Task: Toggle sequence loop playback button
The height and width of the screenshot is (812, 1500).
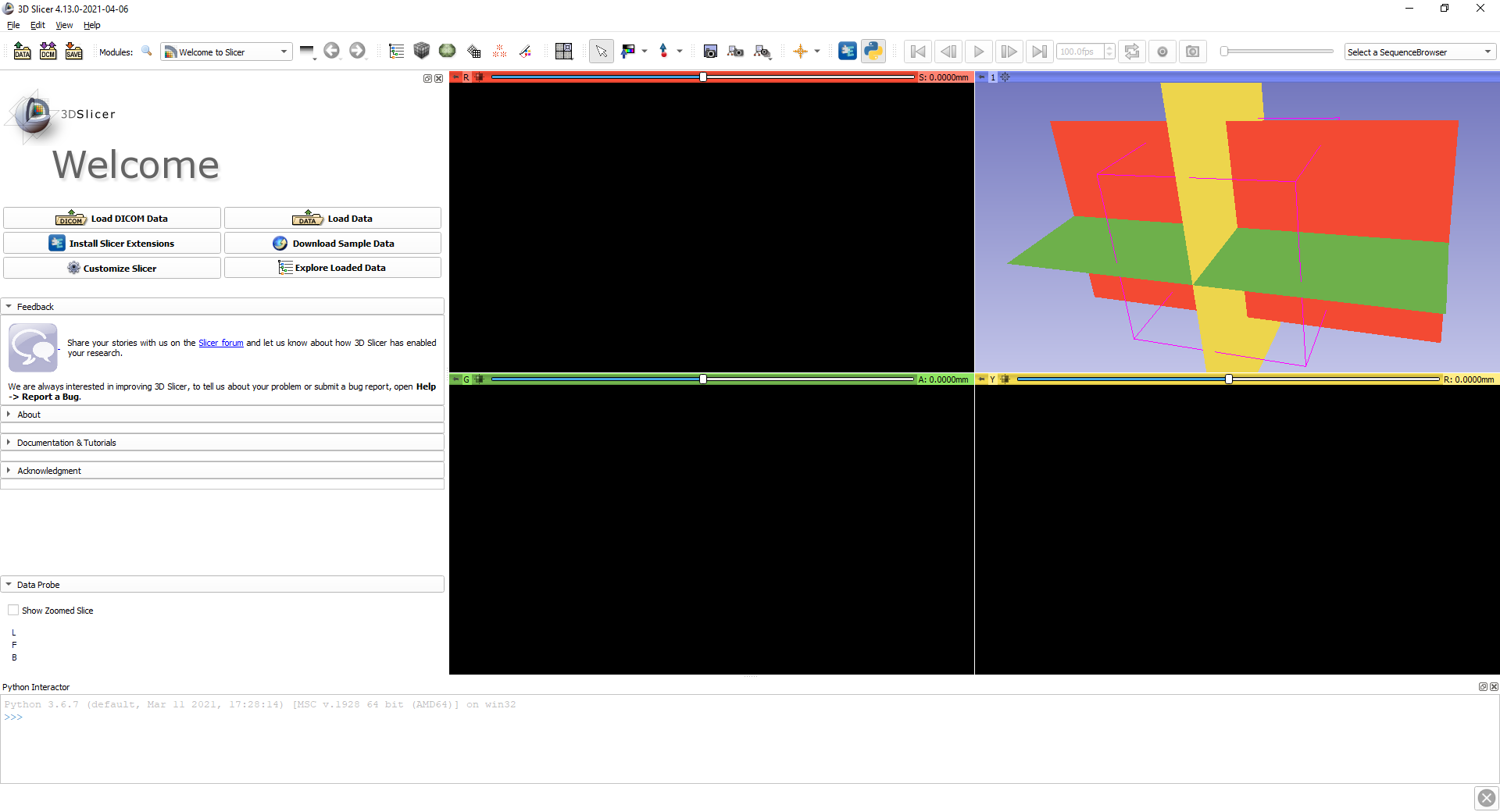Action: coord(1132,52)
